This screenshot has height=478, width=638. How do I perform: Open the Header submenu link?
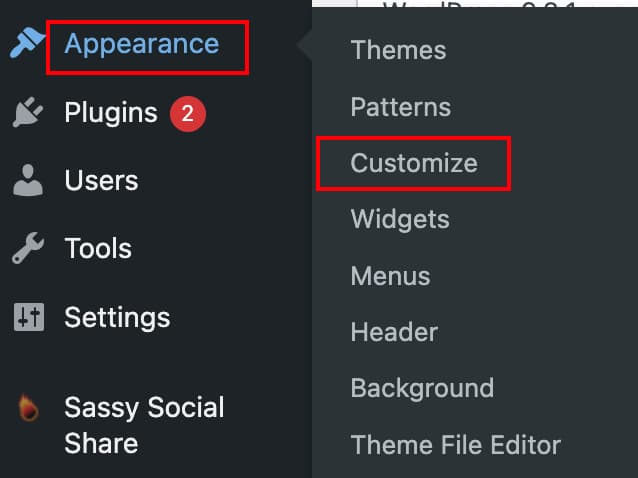(394, 332)
